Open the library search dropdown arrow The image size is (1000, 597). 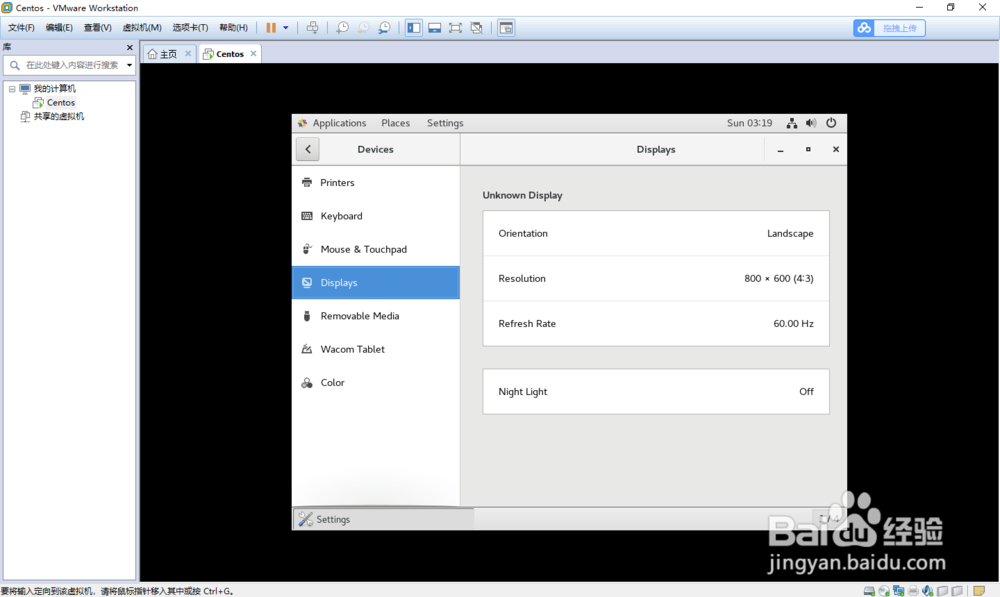(x=129, y=65)
